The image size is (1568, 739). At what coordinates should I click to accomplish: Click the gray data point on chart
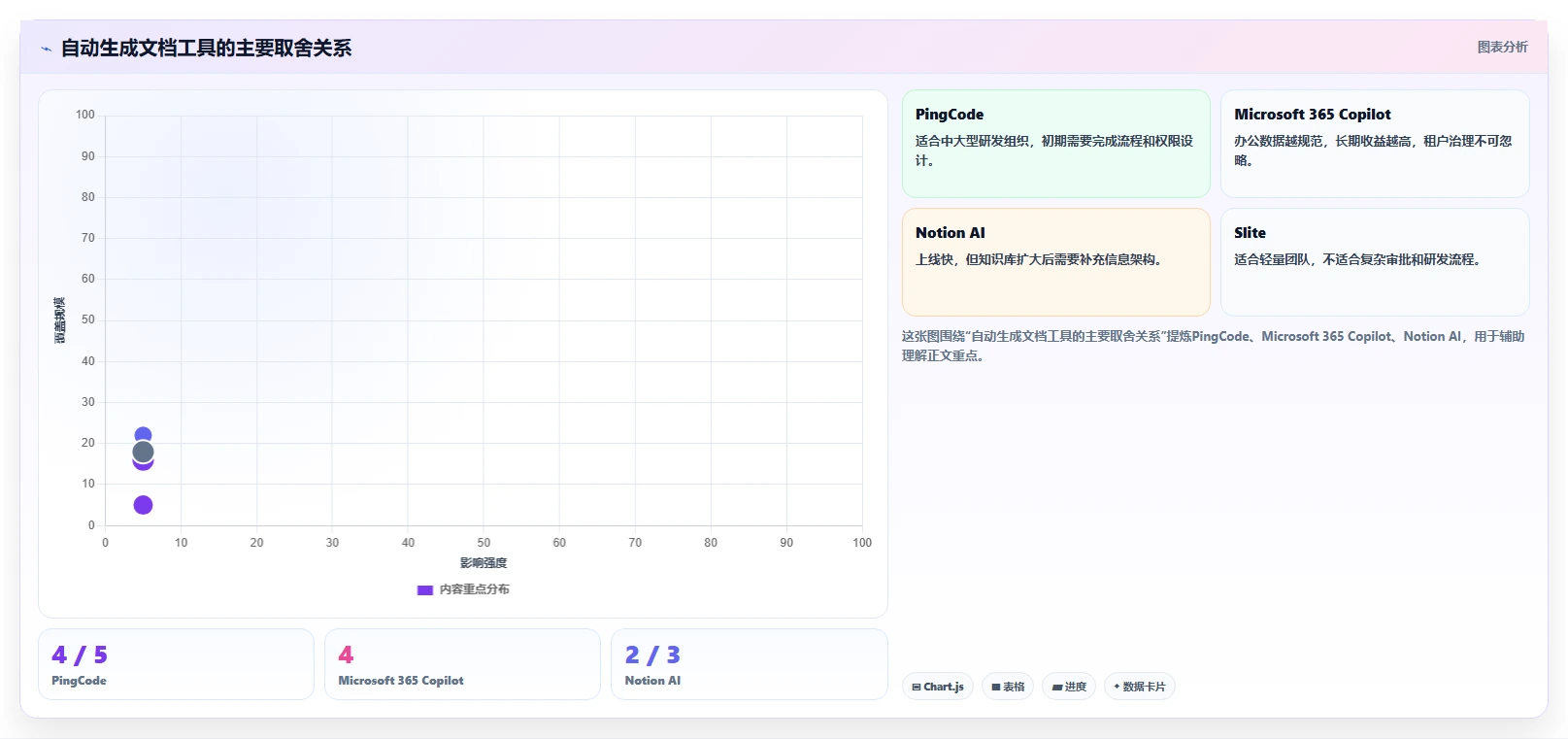tap(143, 452)
